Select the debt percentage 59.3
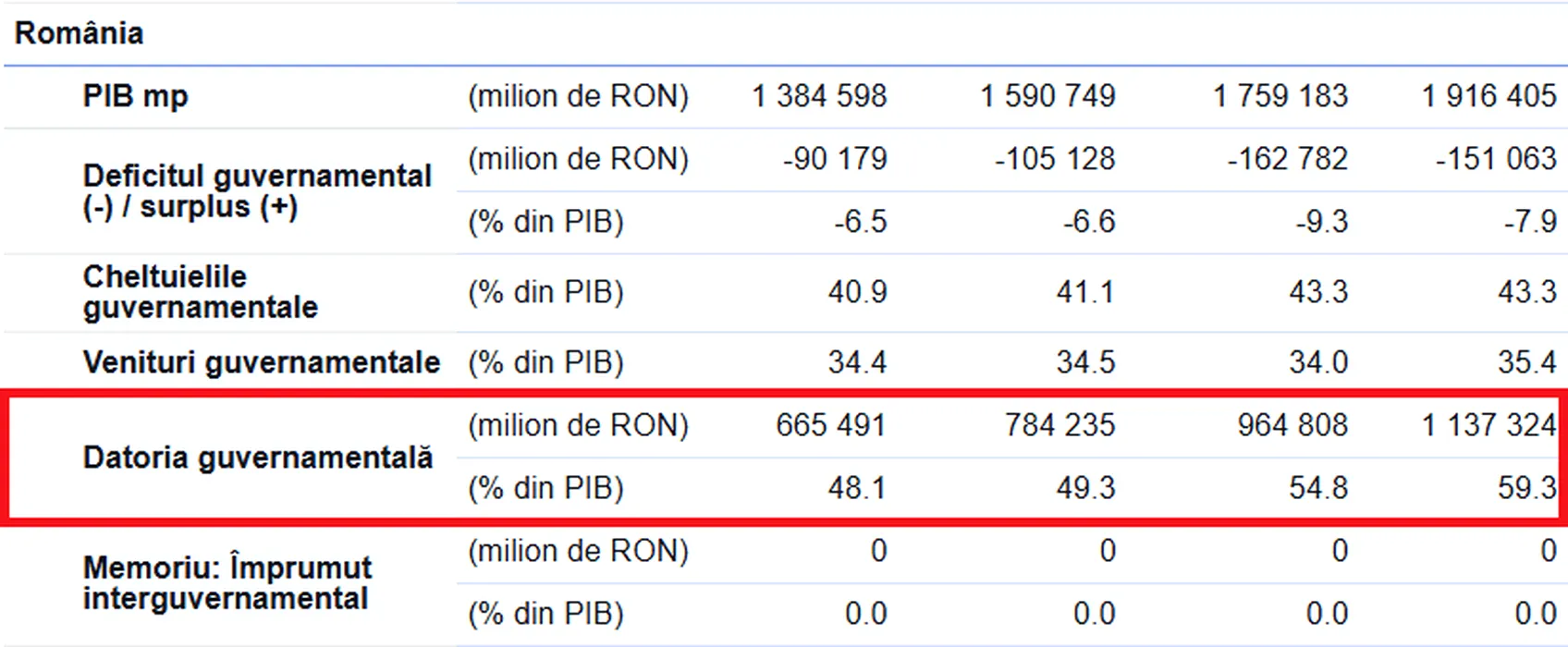1568x647 pixels. point(1526,488)
